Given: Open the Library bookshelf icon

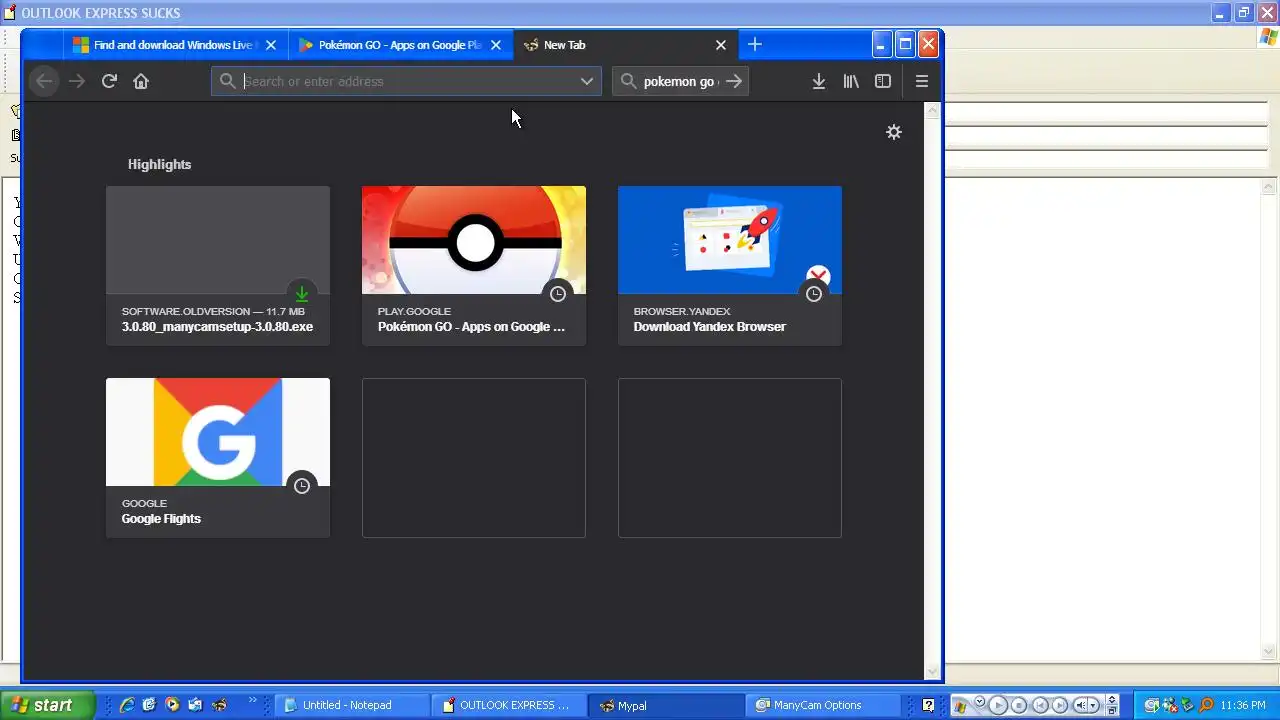Looking at the screenshot, I should coord(851,81).
